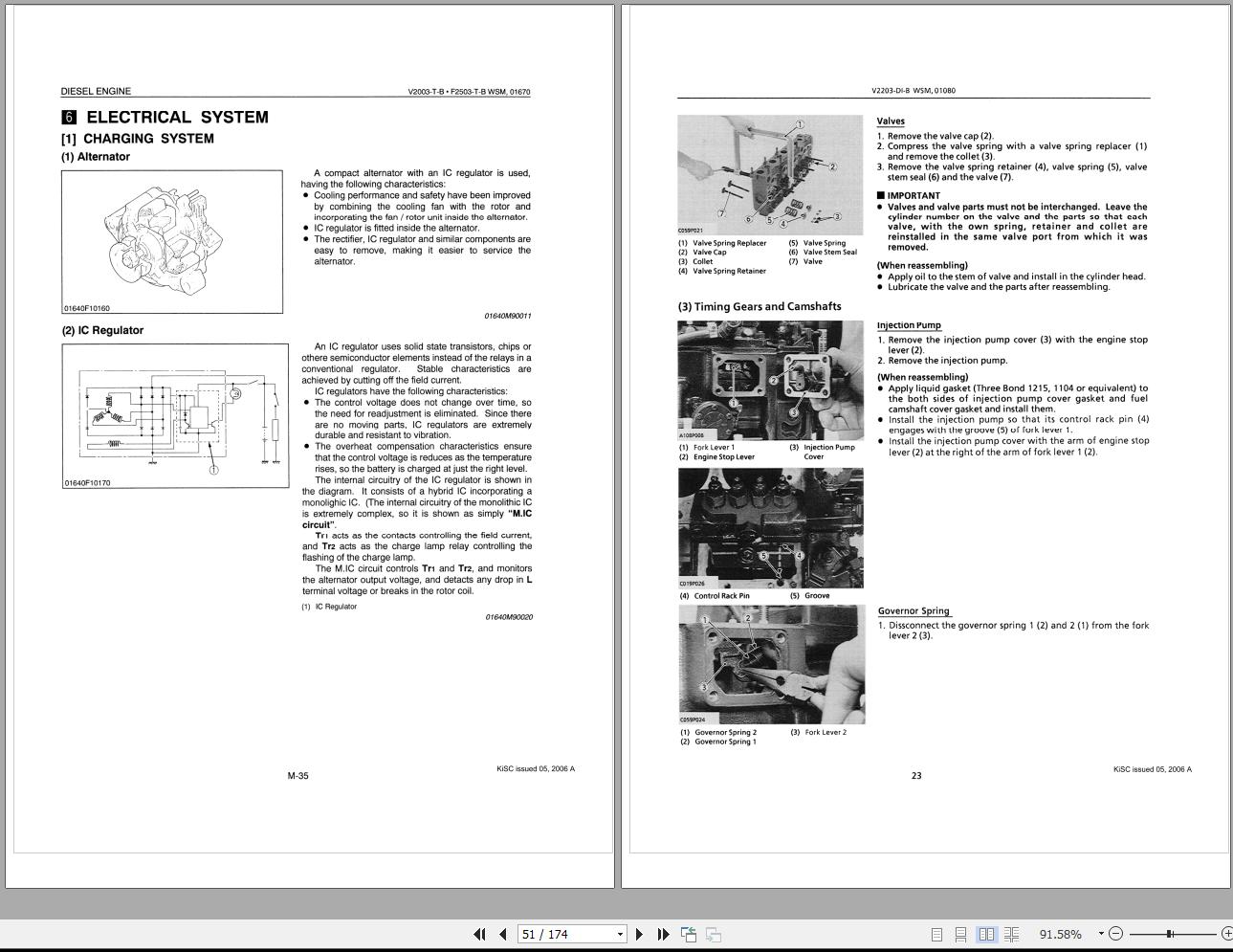Switch to single page layout
The height and width of the screenshot is (952, 1233).
(937, 934)
